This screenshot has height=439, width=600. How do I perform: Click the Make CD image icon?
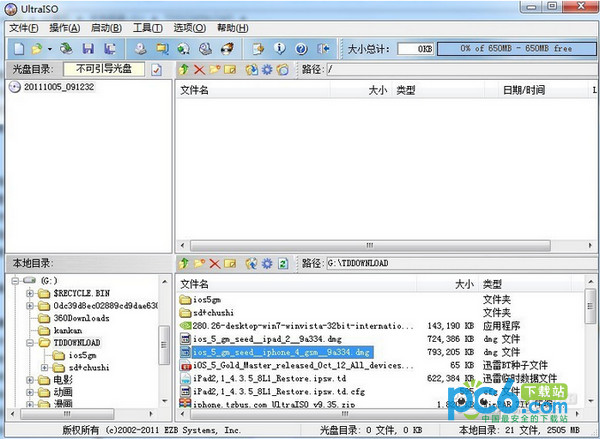click(140, 49)
